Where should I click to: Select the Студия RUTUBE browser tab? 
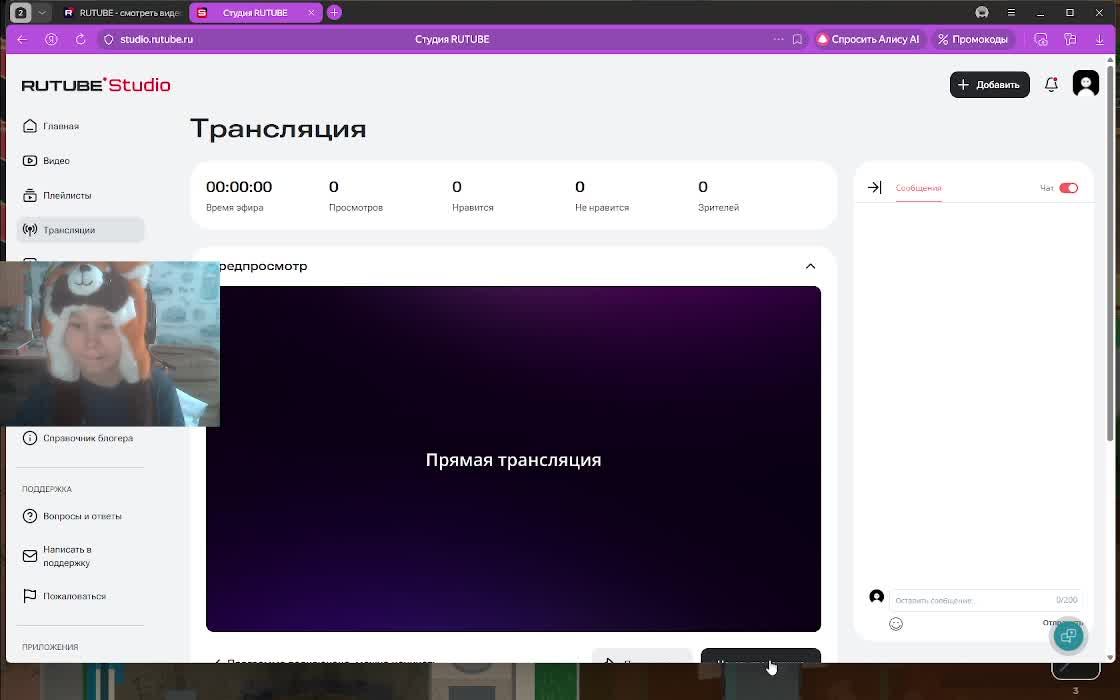click(x=254, y=13)
